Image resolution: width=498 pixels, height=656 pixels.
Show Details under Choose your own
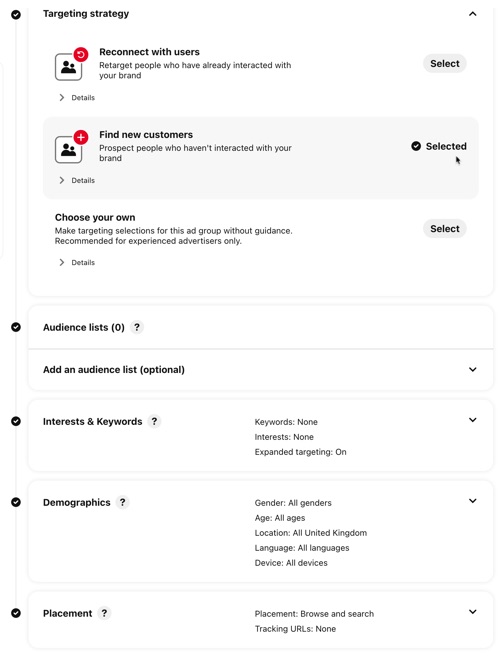[x=77, y=262]
